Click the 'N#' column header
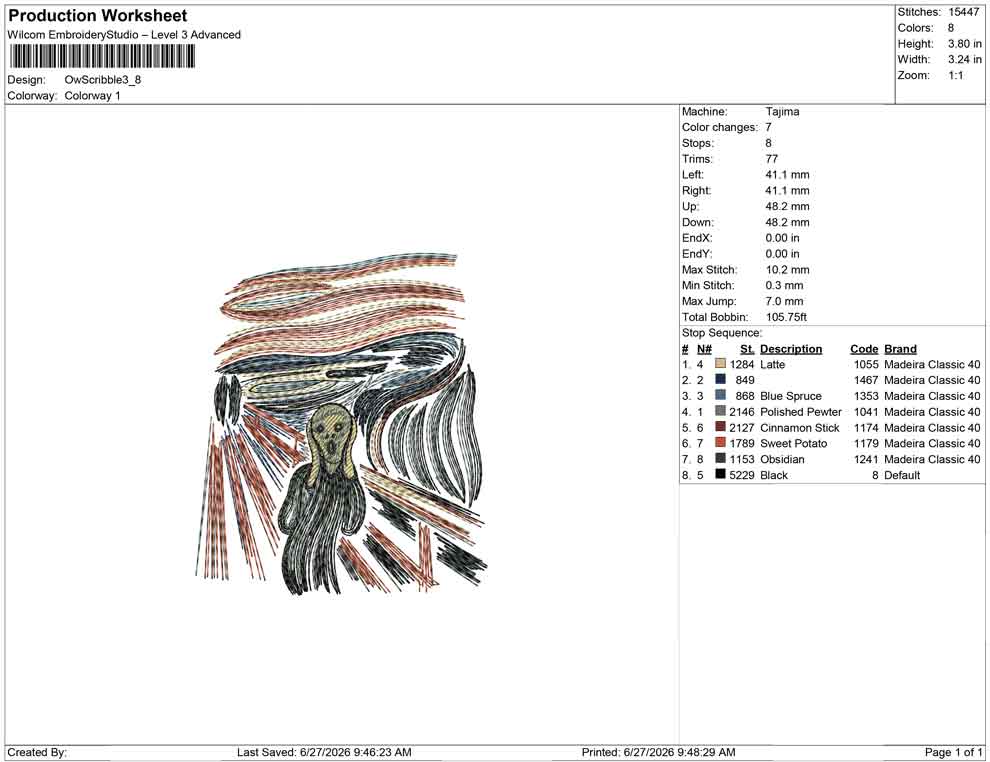Image resolution: width=990 pixels, height=762 pixels. (704, 348)
